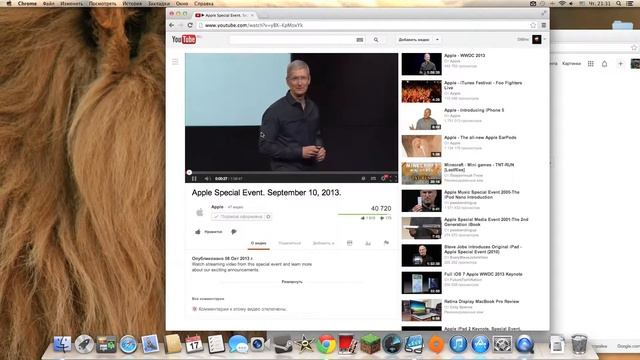Screen dimensions: 640x360
Task: Go forward with the Chrome forward arrow
Action: click(x=181, y=25)
